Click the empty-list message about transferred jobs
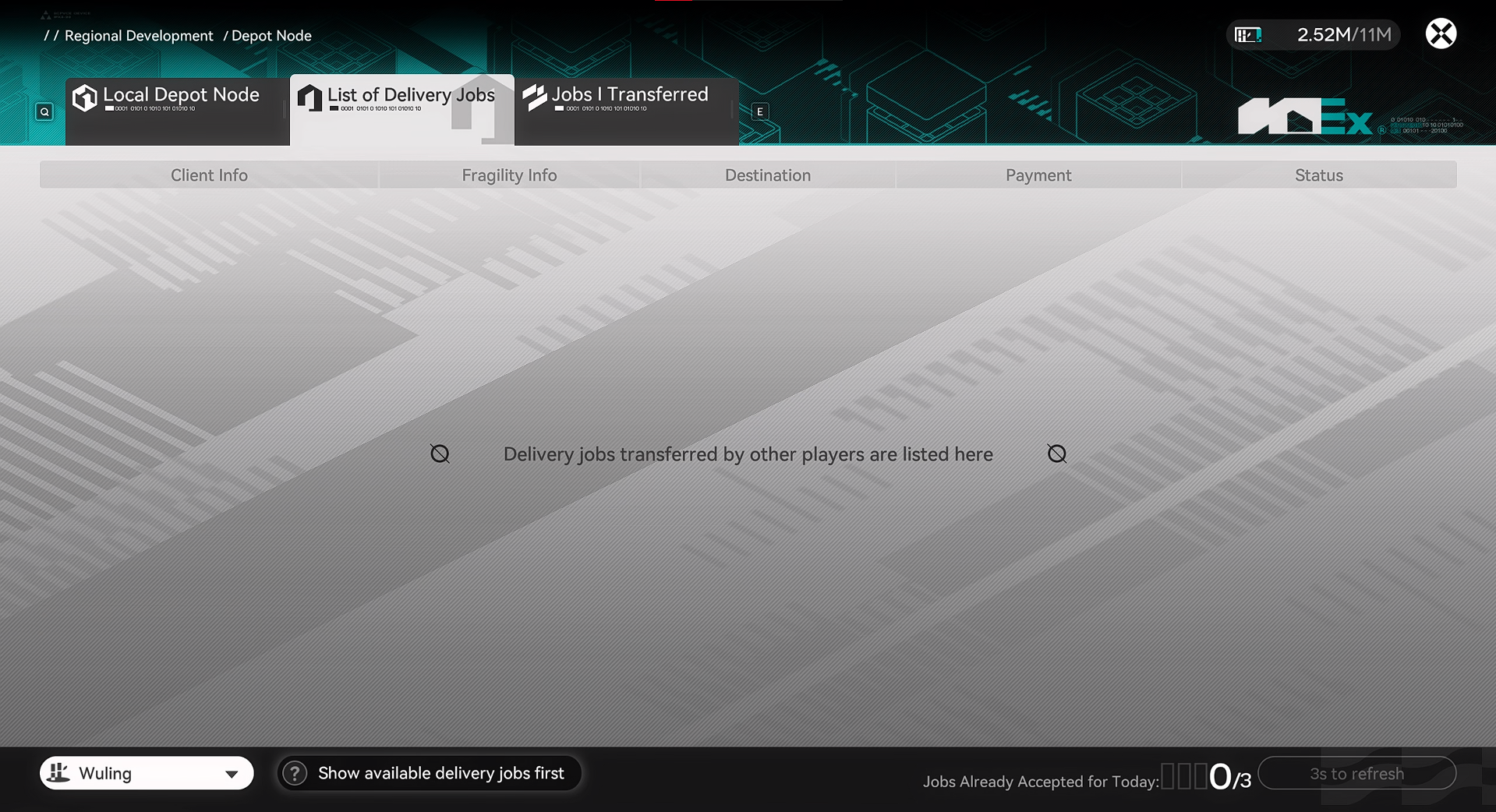Viewport: 1496px width, 812px height. tap(748, 454)
